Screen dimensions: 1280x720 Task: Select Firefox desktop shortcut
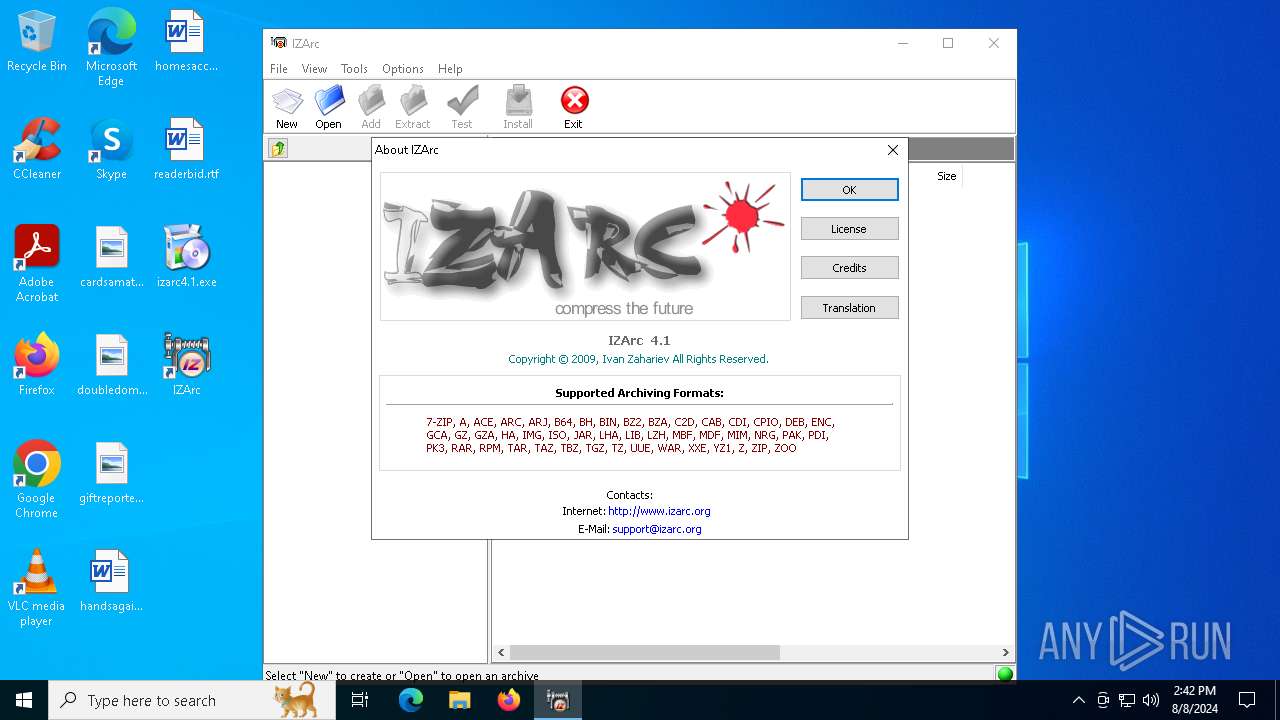click(x=37, y=366)
